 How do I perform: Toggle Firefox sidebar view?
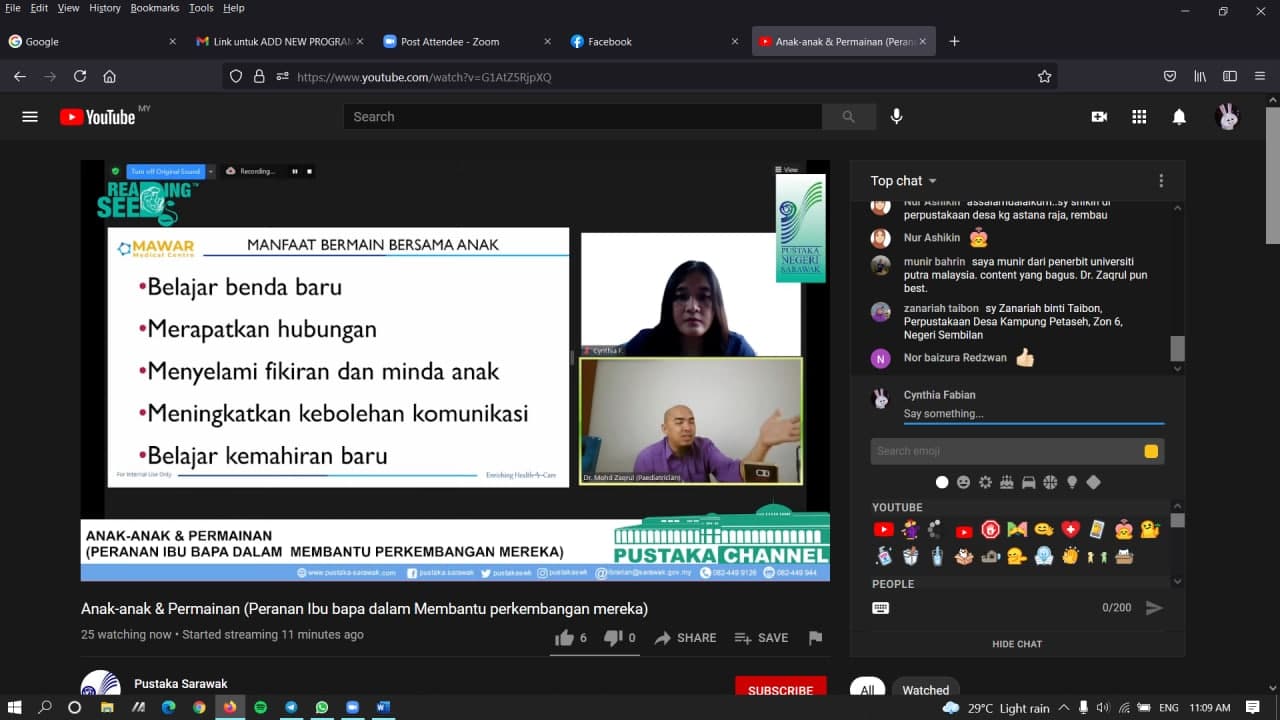click(1230, 77)
